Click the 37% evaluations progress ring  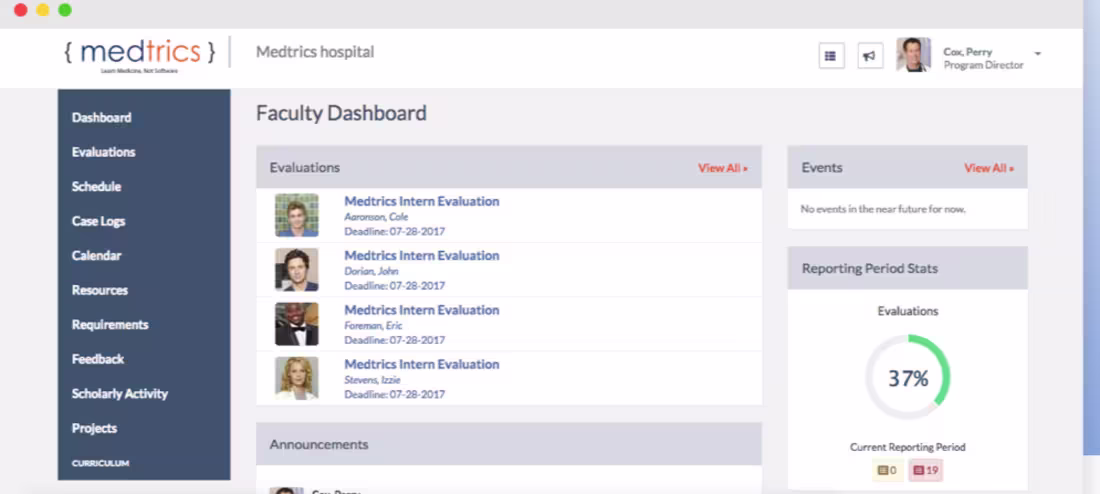click(x=908, y=378)
